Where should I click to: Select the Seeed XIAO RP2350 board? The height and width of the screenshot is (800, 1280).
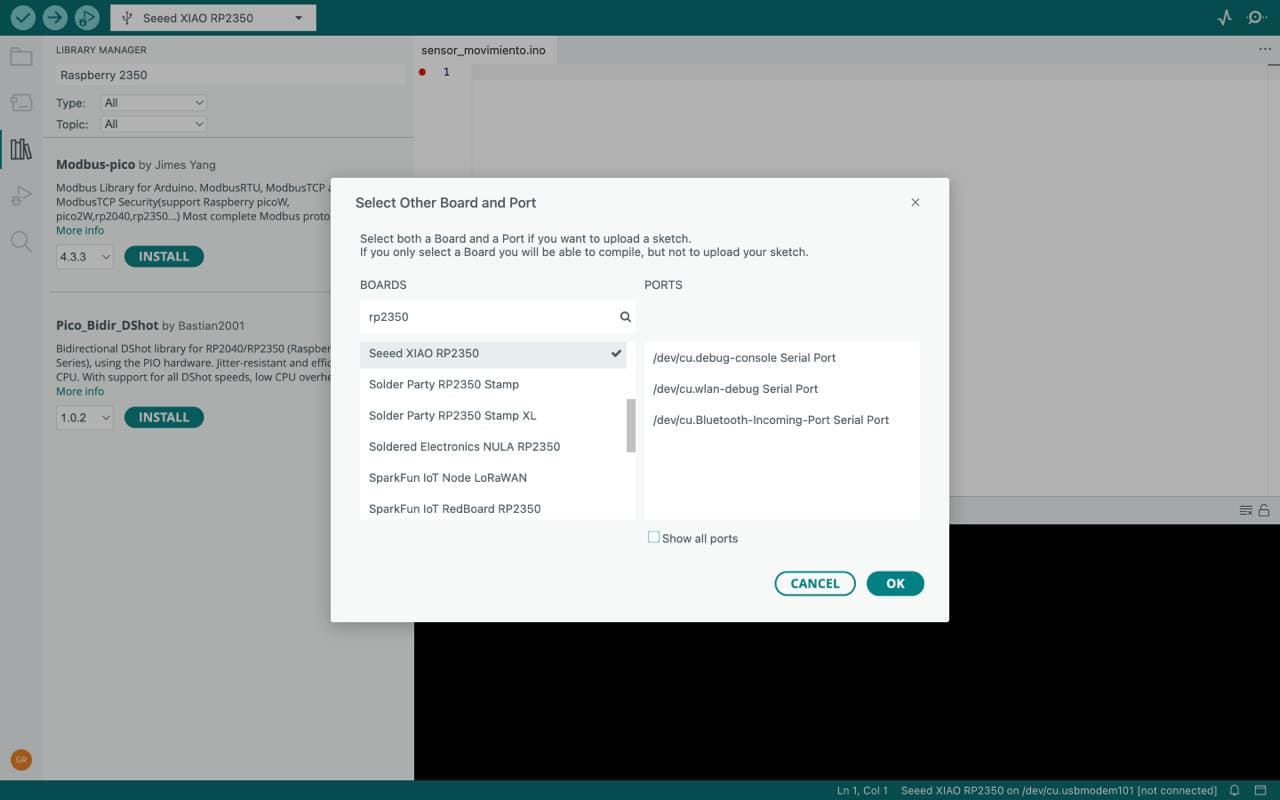point(493,353)
